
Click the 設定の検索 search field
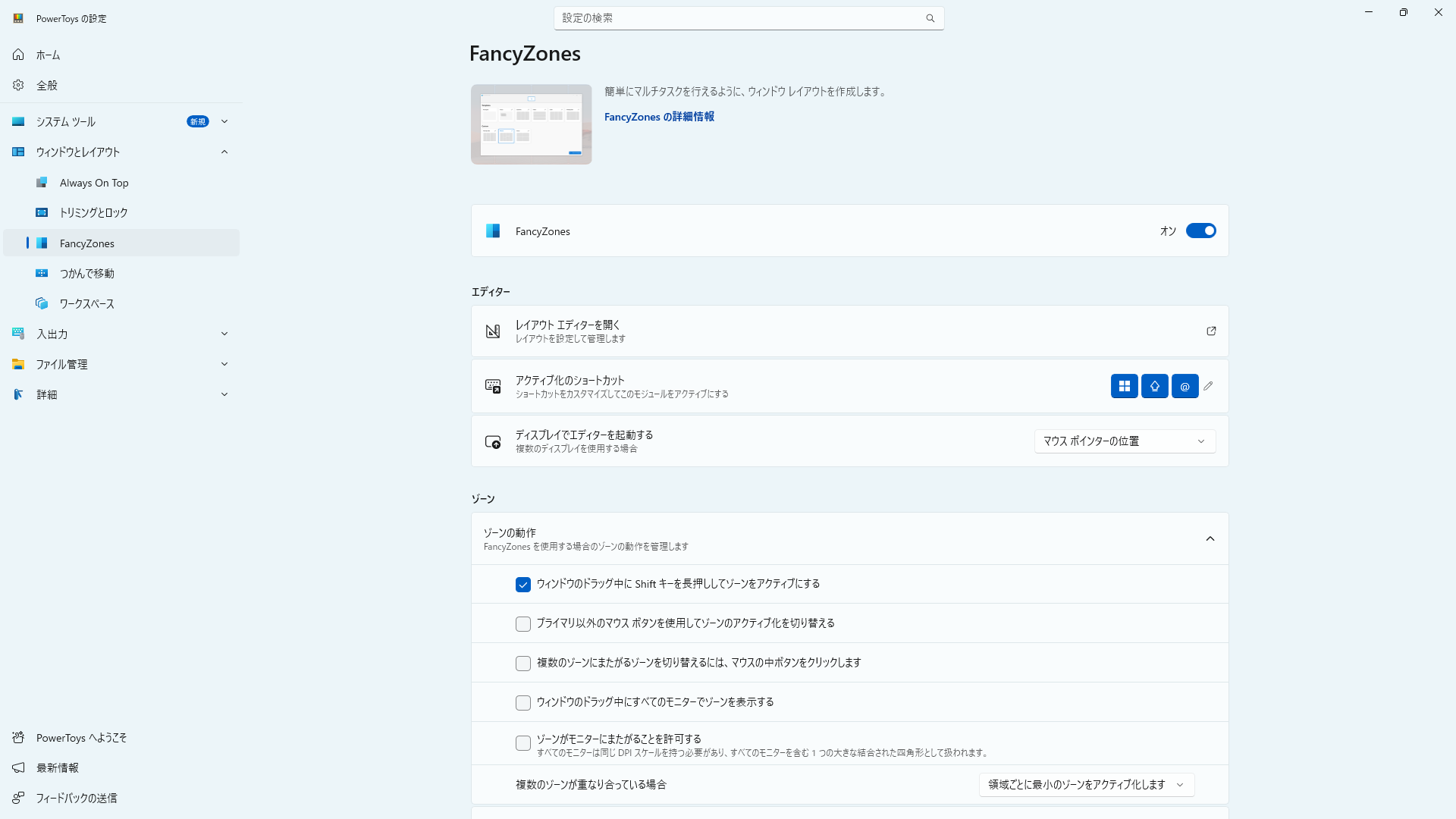click(748, 18)
